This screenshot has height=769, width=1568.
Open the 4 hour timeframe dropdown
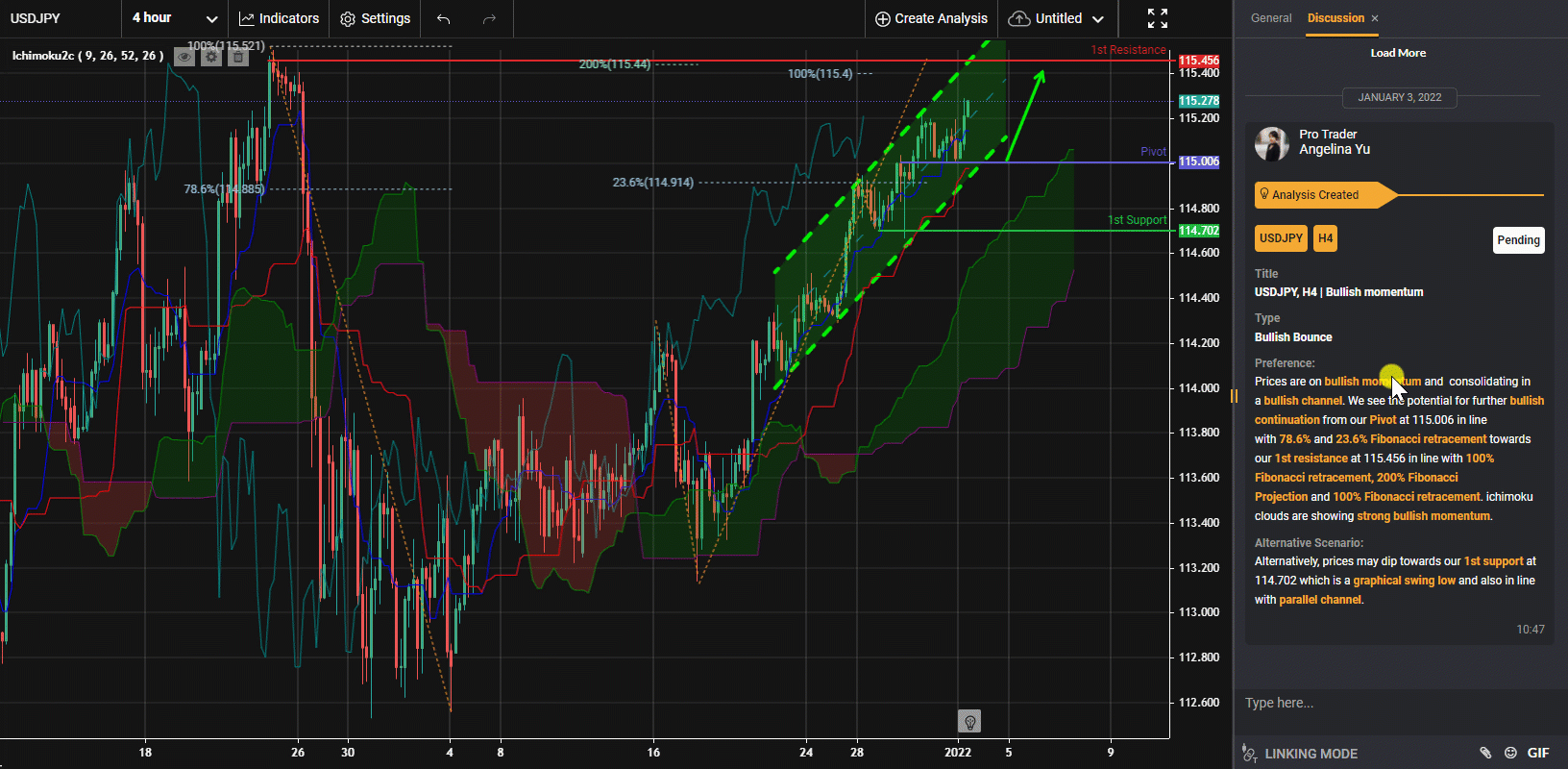174,18
